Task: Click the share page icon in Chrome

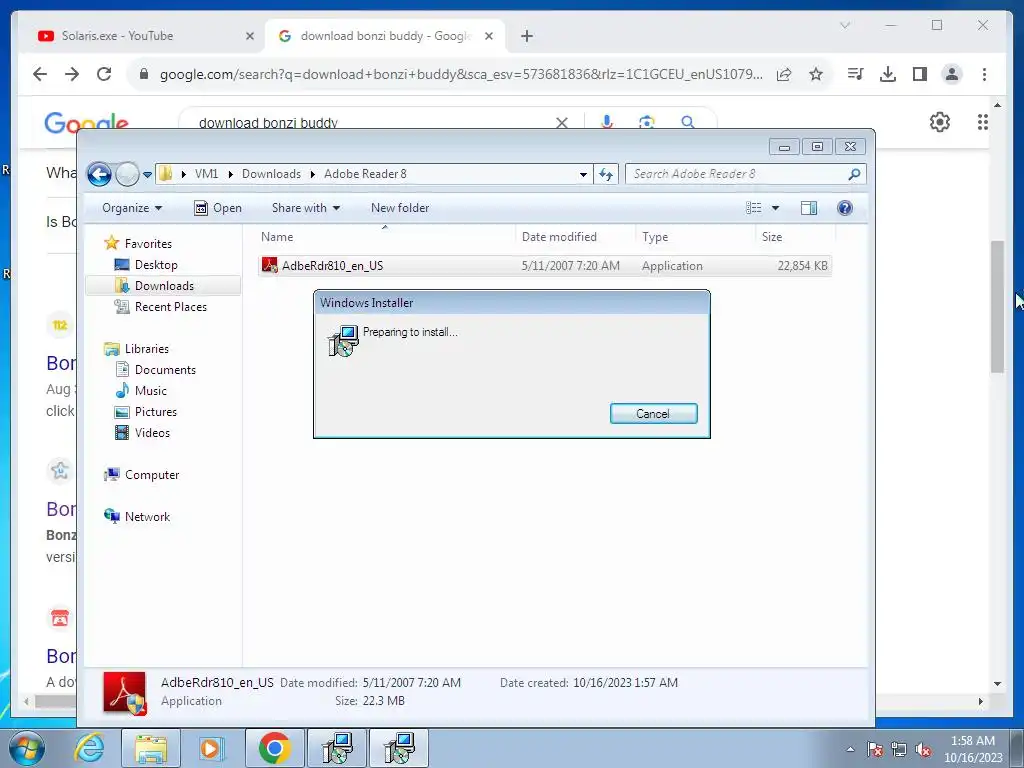Action: coord(784,74)
